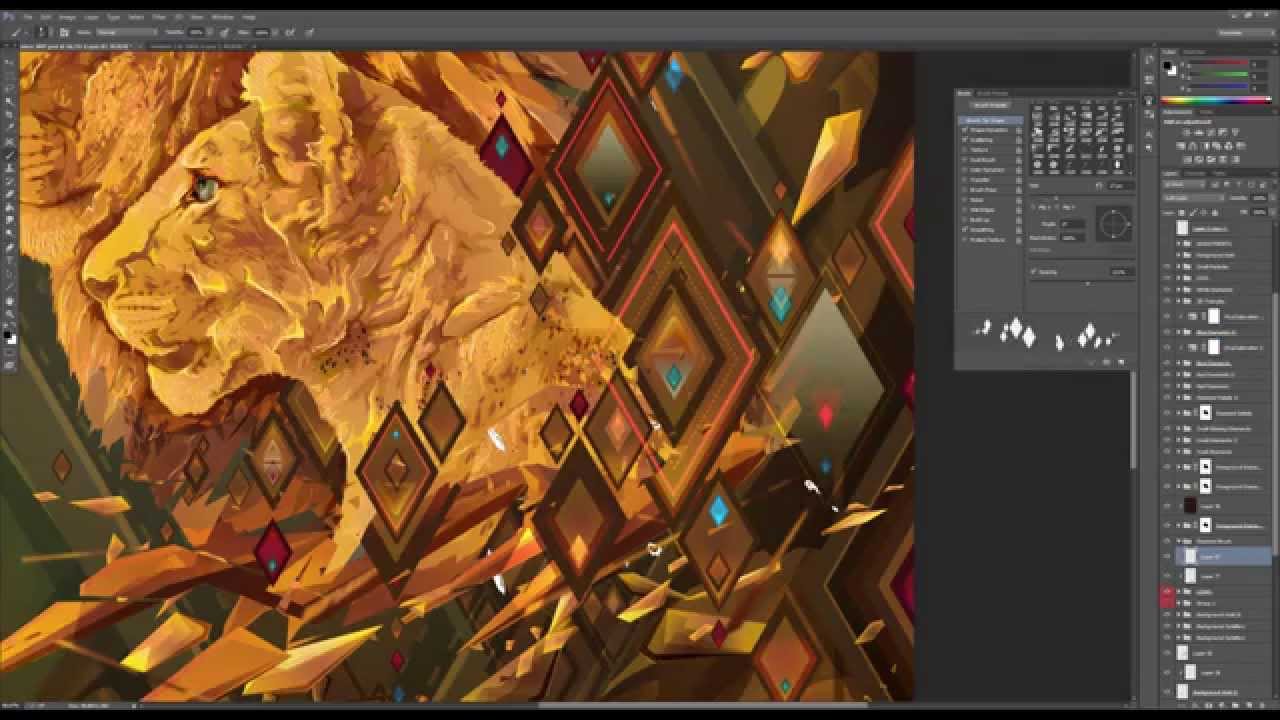
Task: Switch to the Channels tab
Action: tap(1196, 173)
